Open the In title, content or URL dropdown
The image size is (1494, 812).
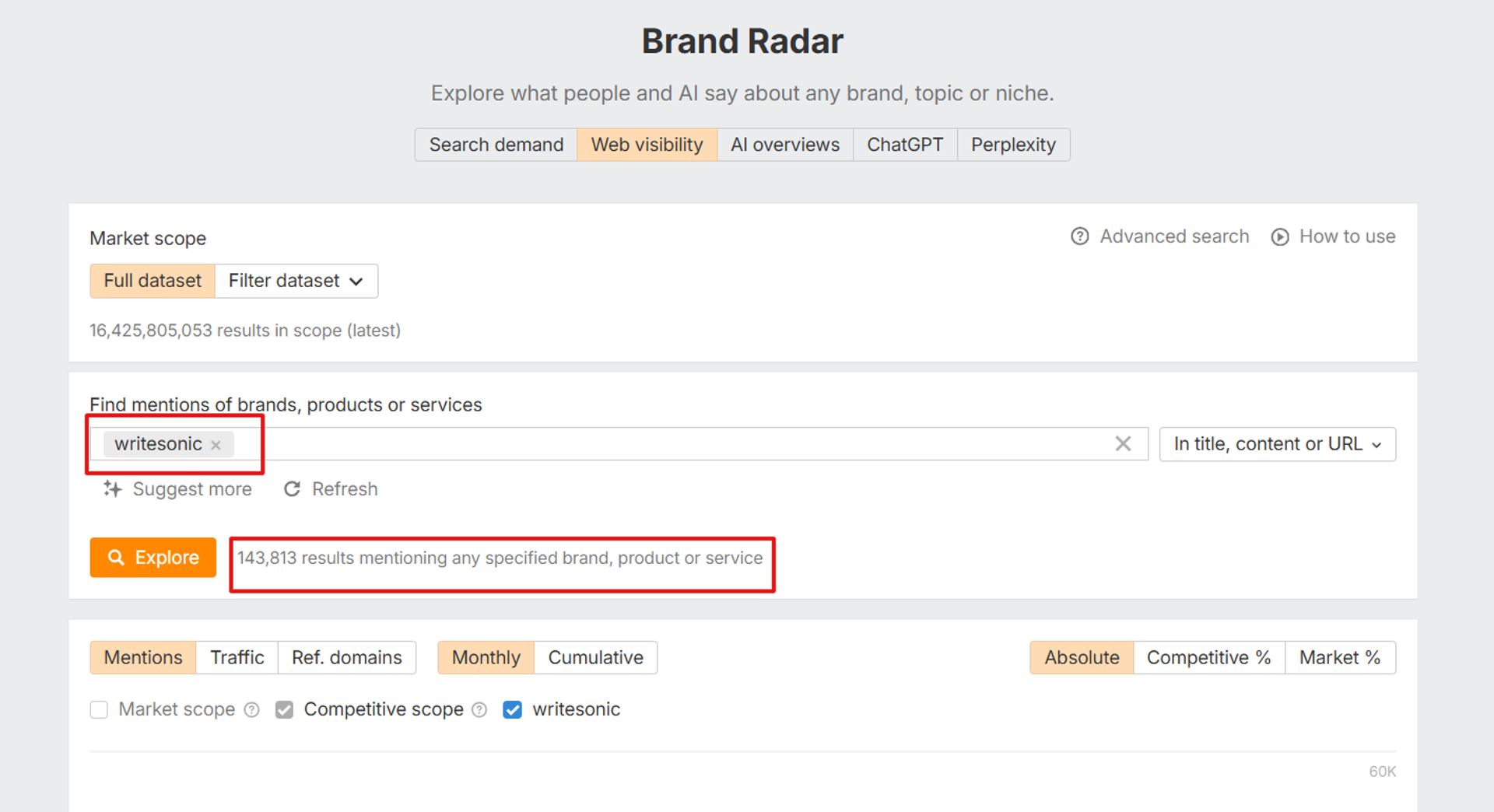(x=1278, y=444)
